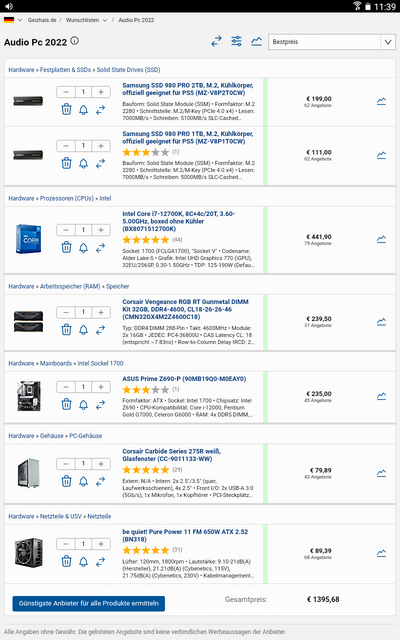The height and width of the screenshot is (640, 400).
Task: Swap the Corsair Vengeance RAM product
Action: point(100,329)
